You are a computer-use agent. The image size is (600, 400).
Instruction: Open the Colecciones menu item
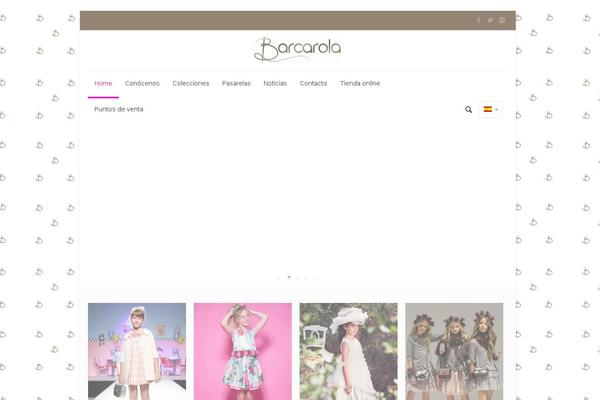click(x=191, y=83)
